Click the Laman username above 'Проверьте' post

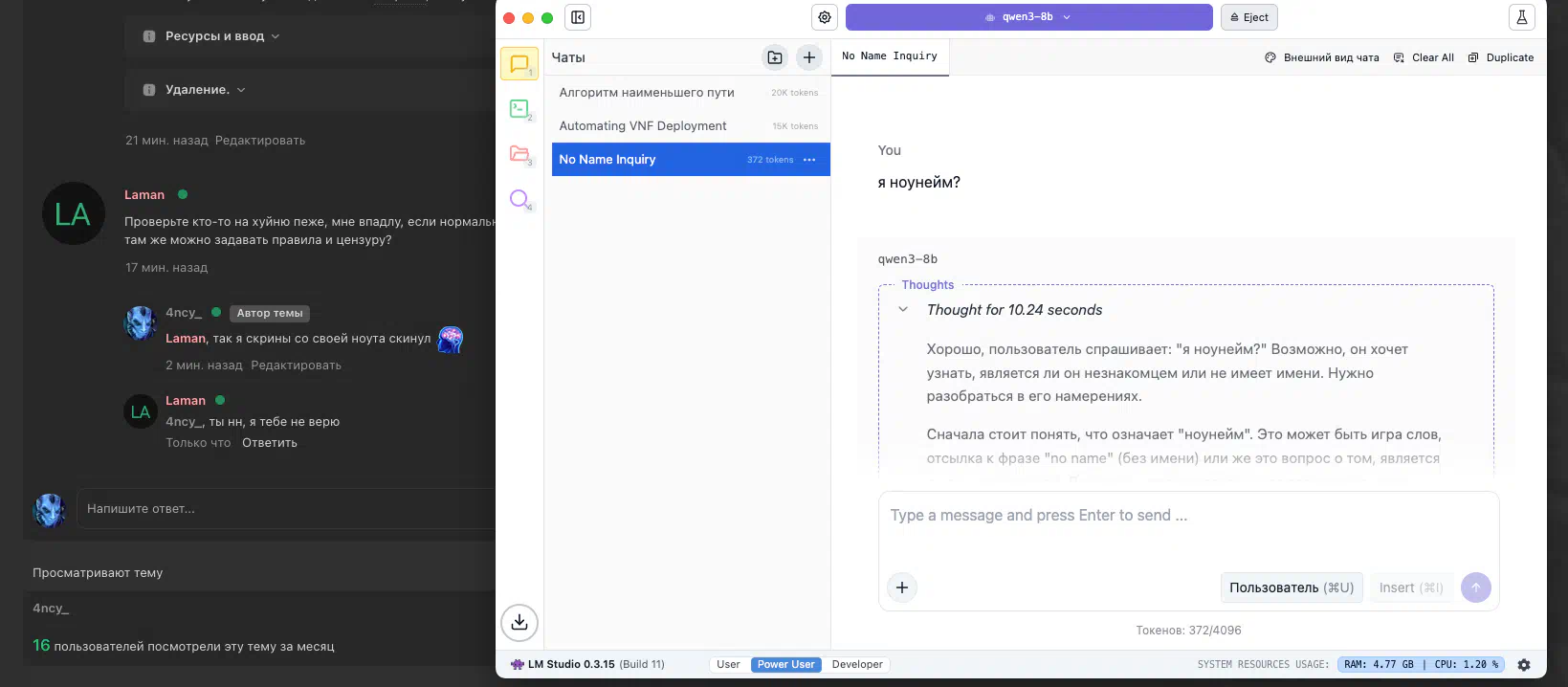[144, 195]
